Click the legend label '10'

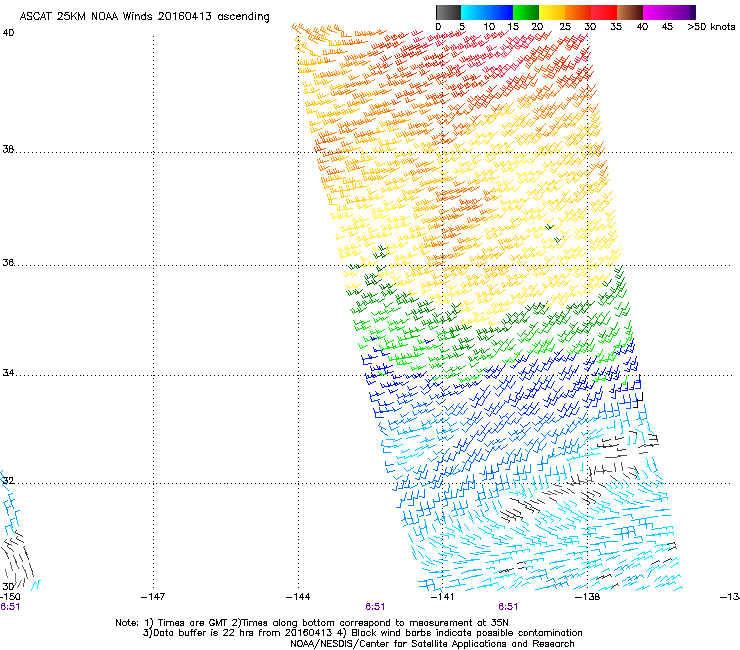coord(489,27)
